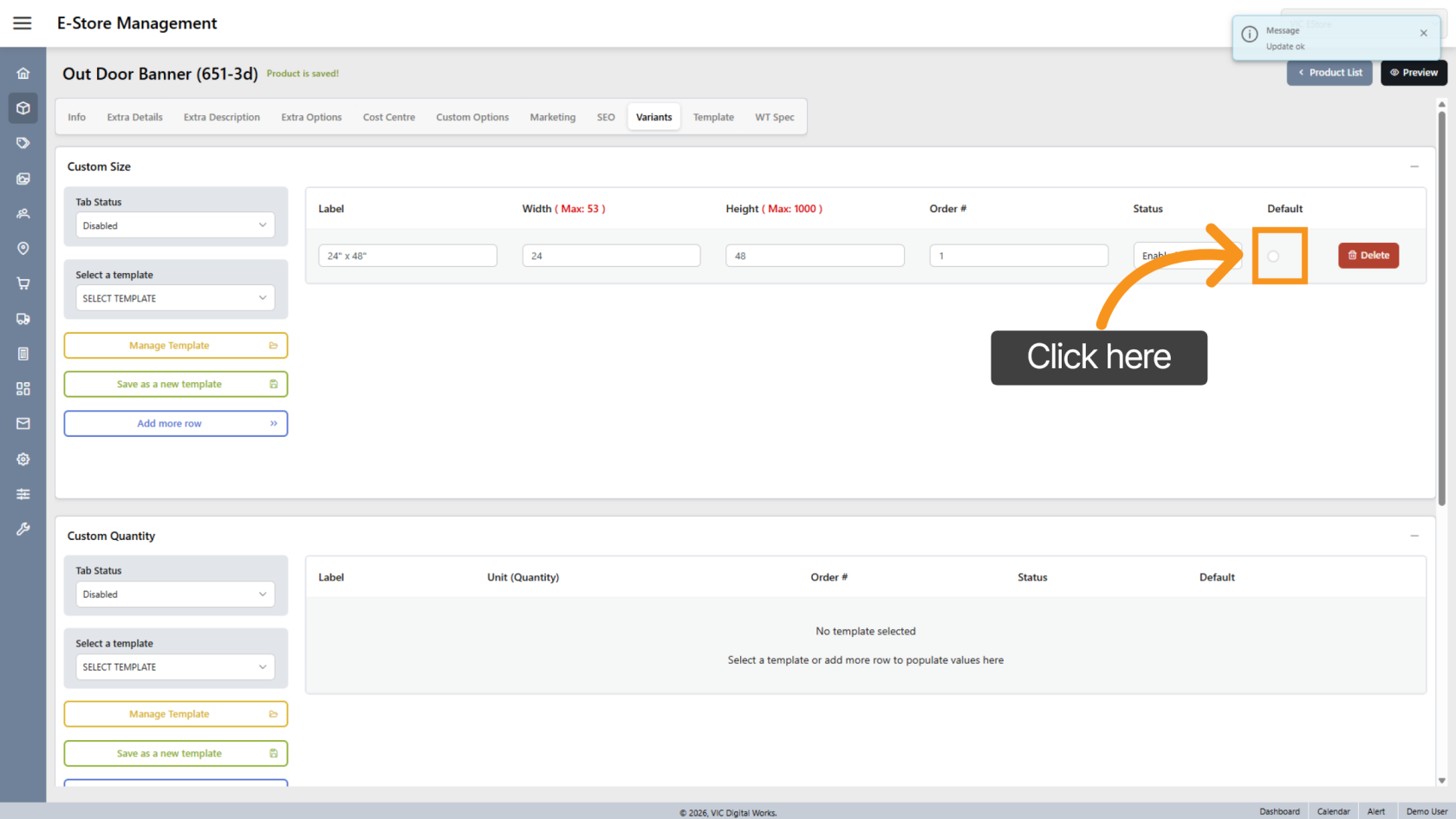Open the shopping cart sidebar icon
The width and height of the screenshot is (1456, 819).
pos(23,283)
